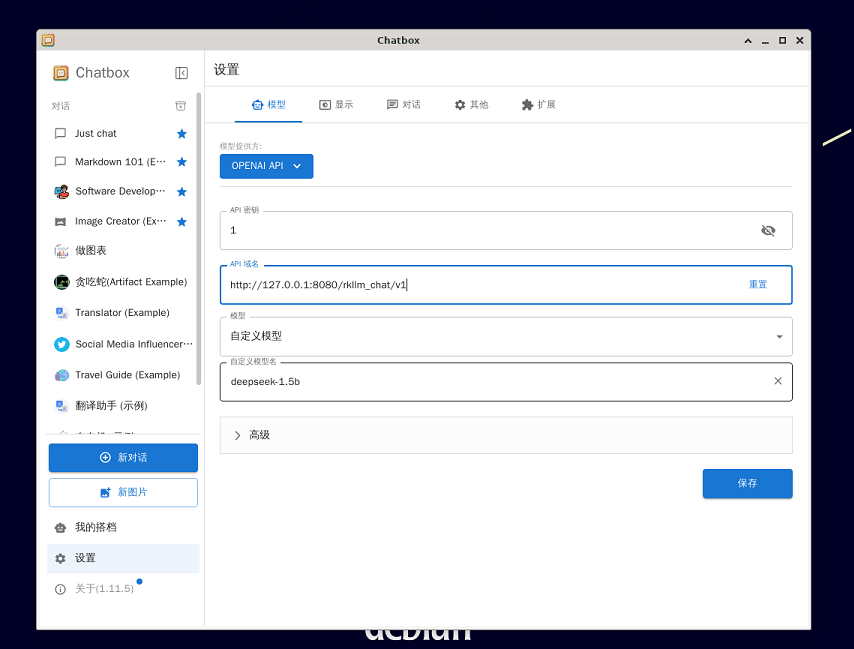Expand the 高级 advanced section

506,435
